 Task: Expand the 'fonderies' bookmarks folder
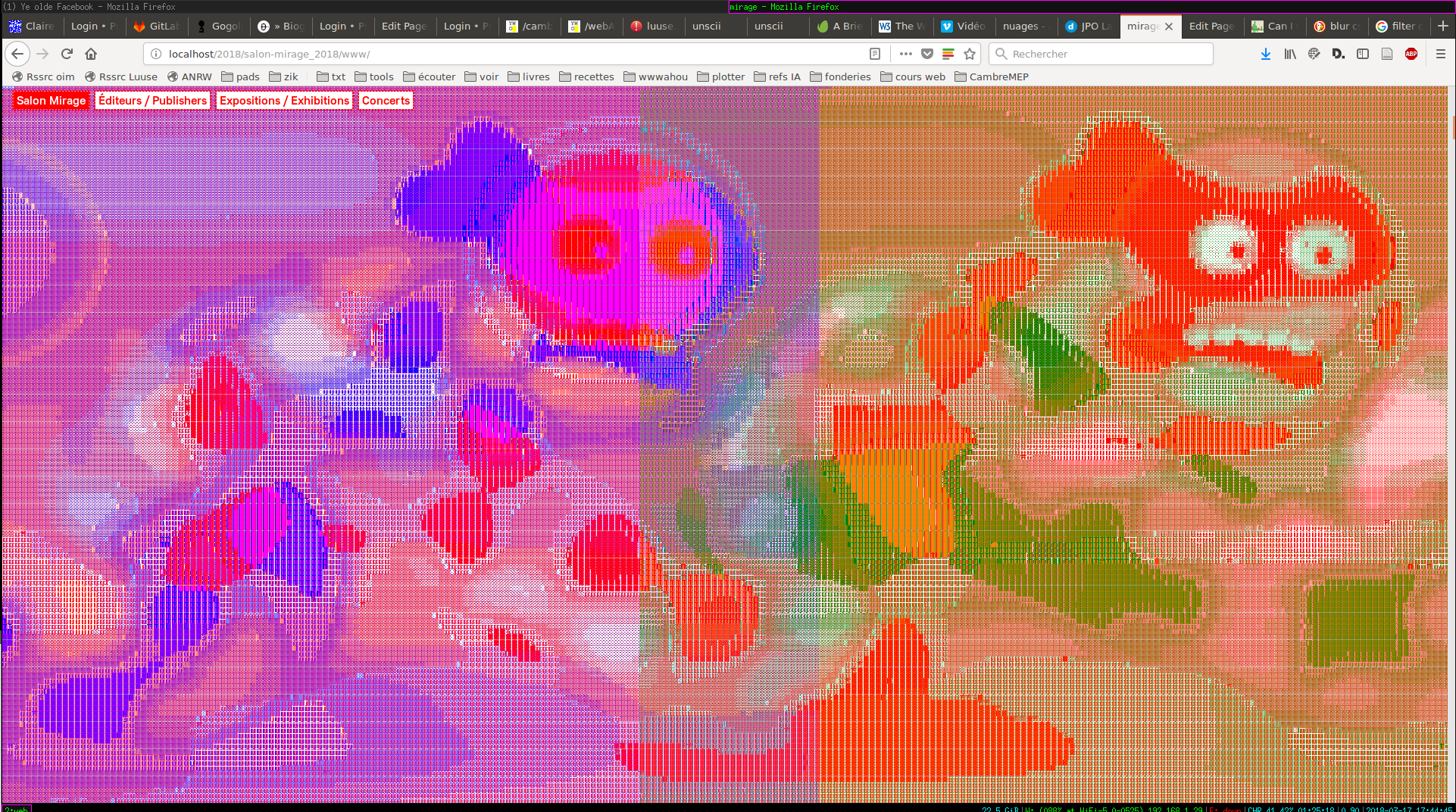click(840, 77)
